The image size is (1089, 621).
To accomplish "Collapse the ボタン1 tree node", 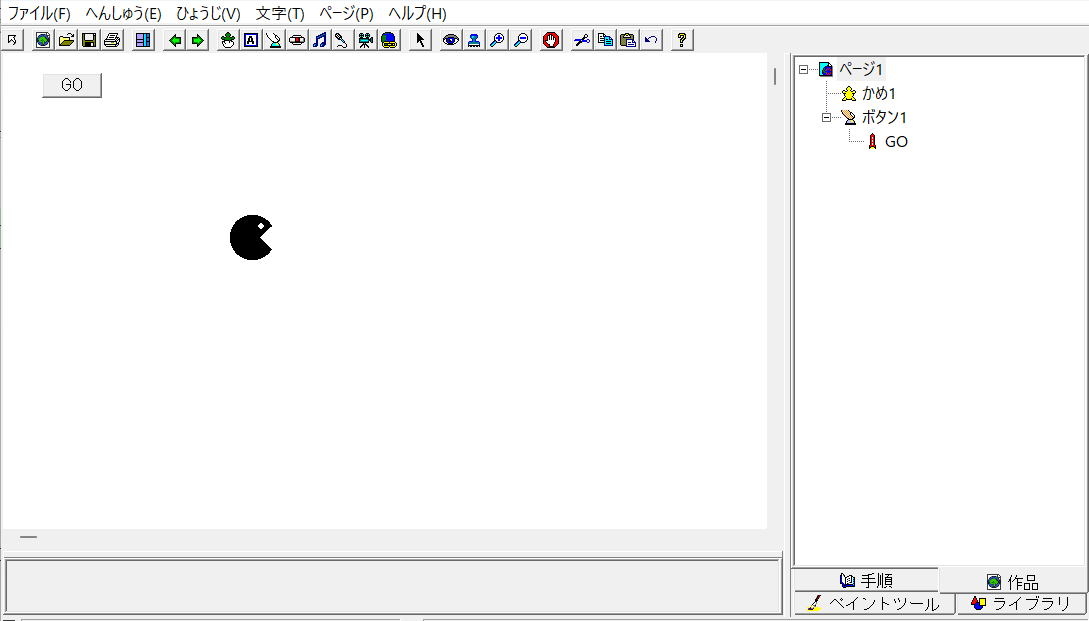I will [x=826, y=117].
